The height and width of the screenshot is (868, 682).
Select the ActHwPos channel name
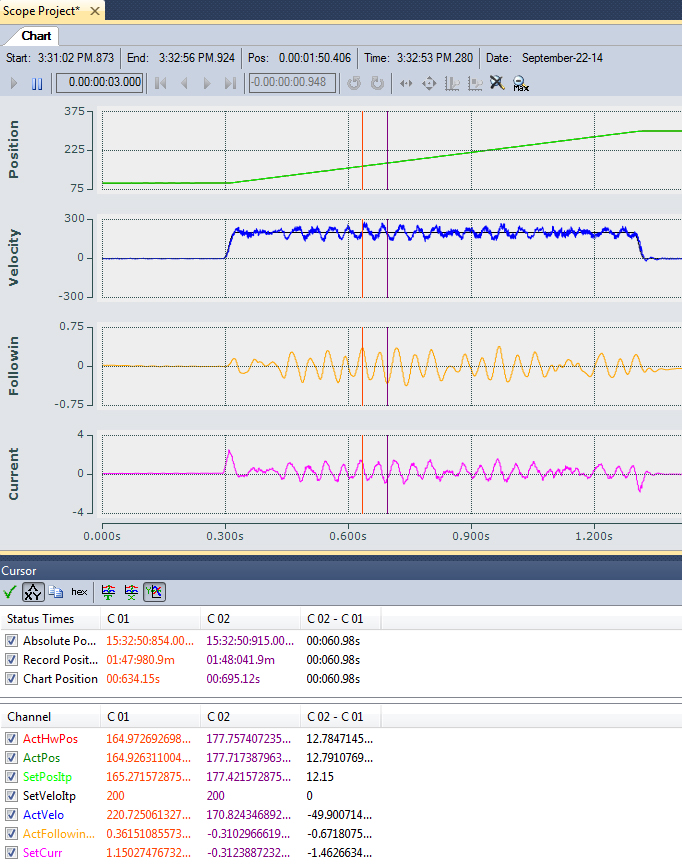tap(50, 739)
